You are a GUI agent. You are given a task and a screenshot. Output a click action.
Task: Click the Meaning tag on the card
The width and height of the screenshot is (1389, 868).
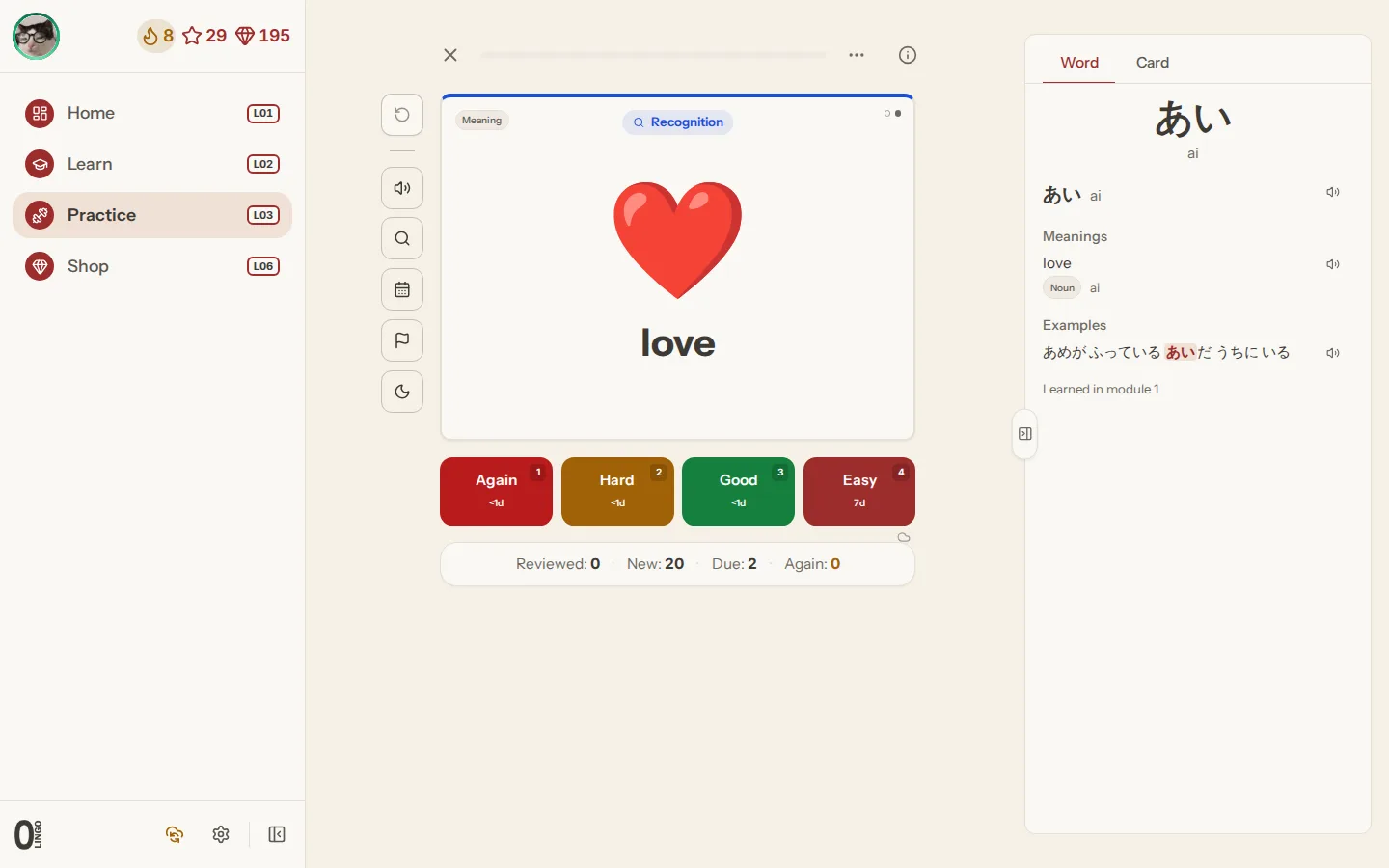(481, 121)
